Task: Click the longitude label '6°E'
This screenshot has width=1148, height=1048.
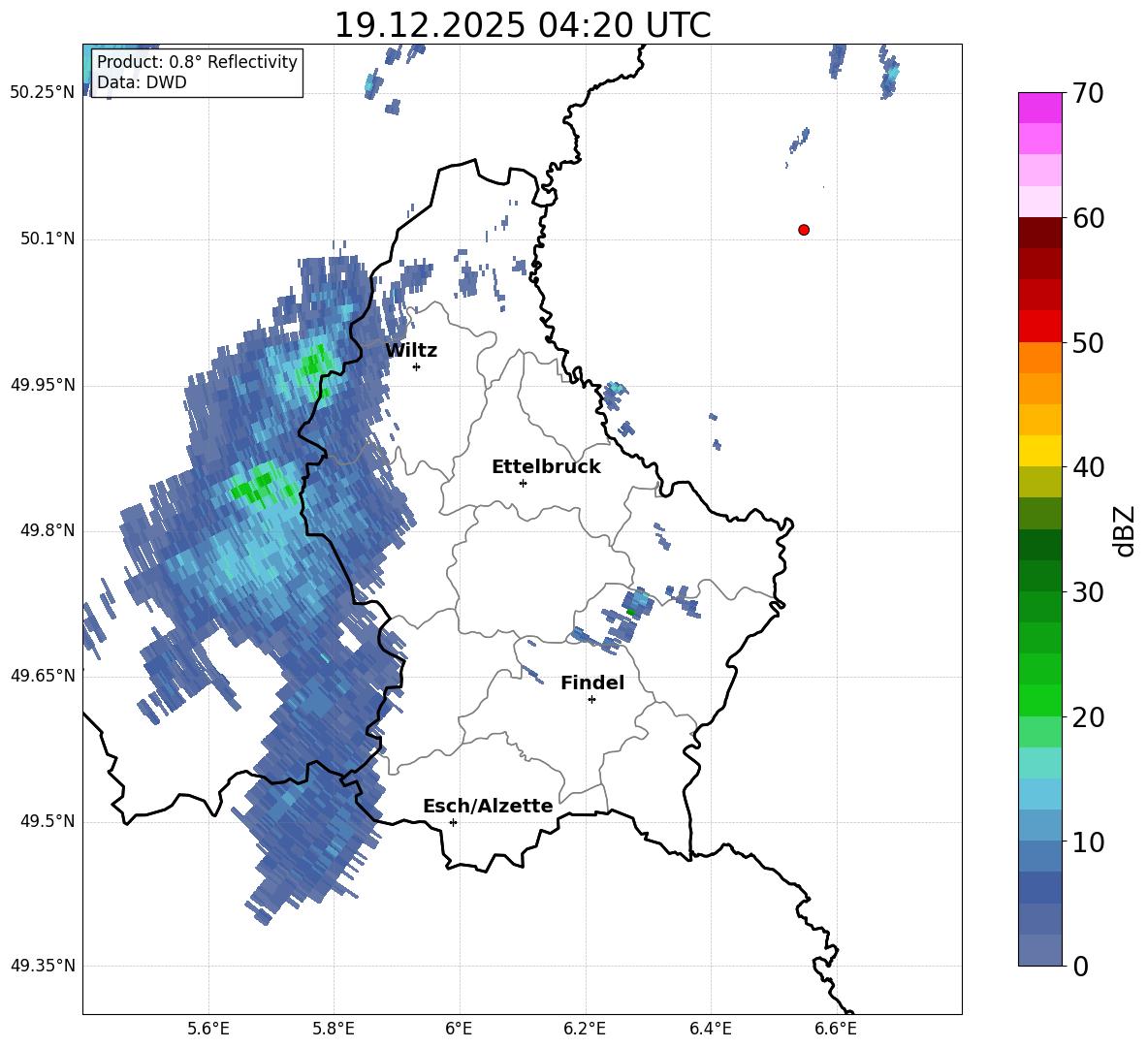Action: pos(459,1029)
